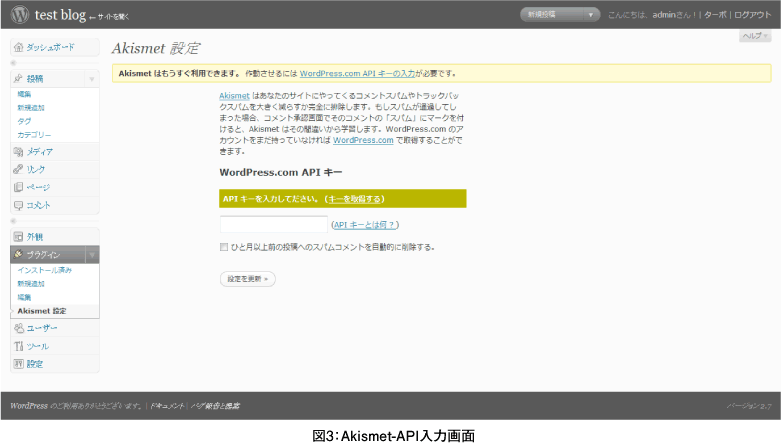
Task: Click the WordPress.com API キー section heading
Action: (x=280, y=172)
